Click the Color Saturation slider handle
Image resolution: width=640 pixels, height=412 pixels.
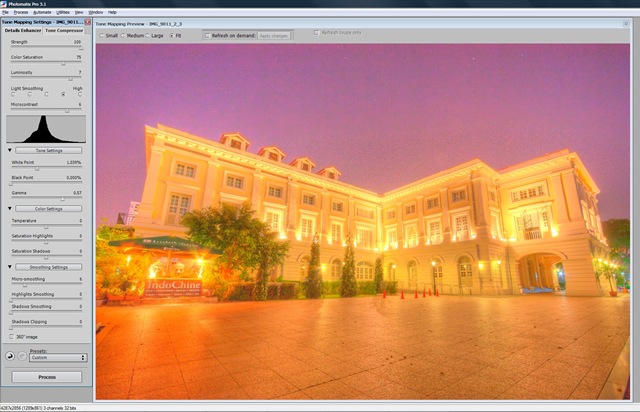pyautogui.click(x=63, y=63)
